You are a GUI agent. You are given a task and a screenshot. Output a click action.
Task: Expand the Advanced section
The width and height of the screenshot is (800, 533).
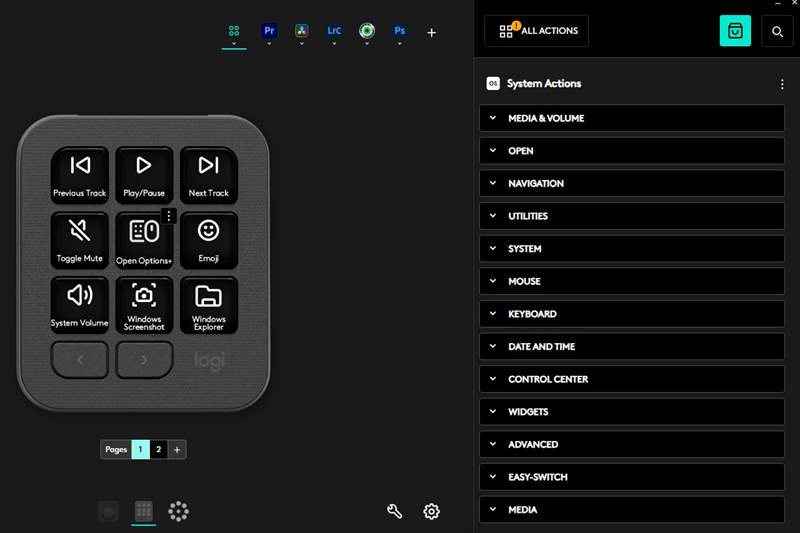point(632,445)
